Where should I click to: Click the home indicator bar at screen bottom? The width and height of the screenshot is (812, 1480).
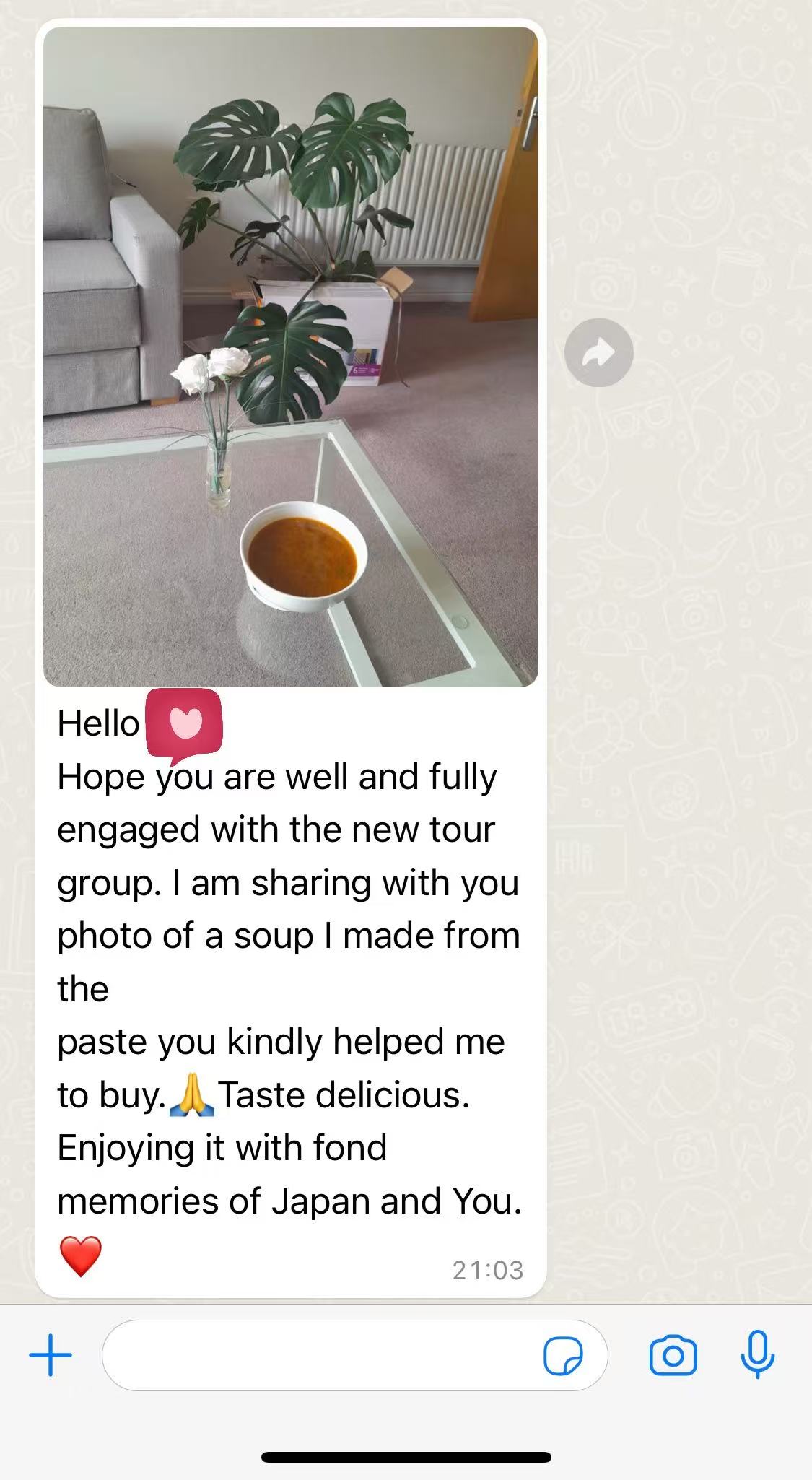406,1458
